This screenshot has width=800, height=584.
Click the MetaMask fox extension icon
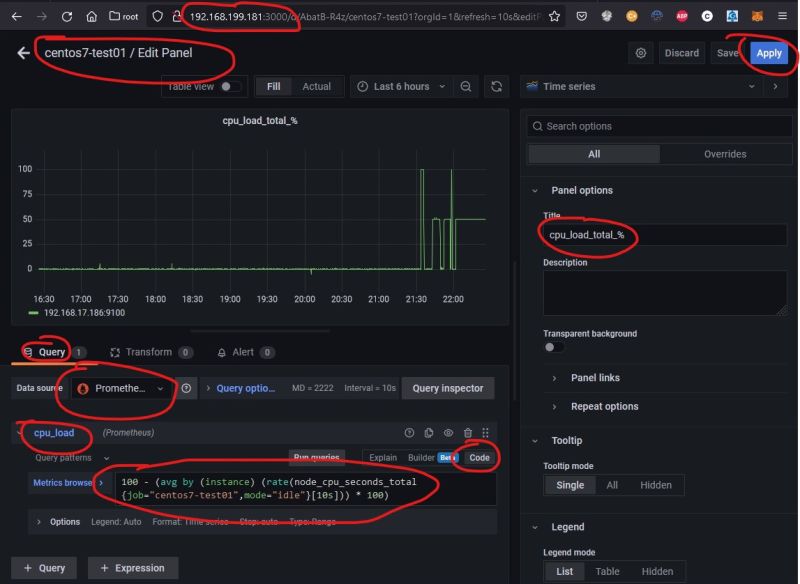coord(757,16)
